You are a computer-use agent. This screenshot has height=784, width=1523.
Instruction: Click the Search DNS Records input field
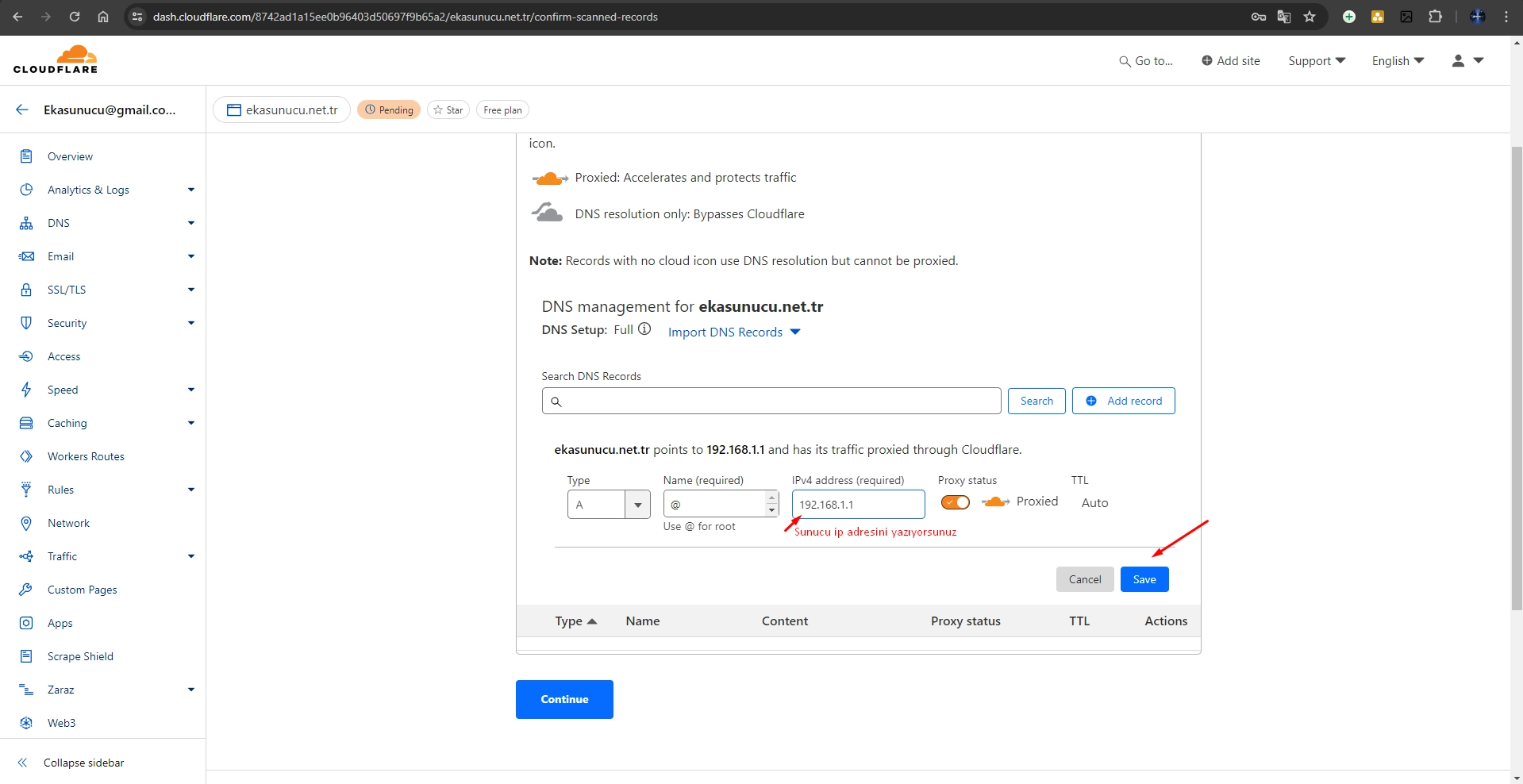(771, 401)
